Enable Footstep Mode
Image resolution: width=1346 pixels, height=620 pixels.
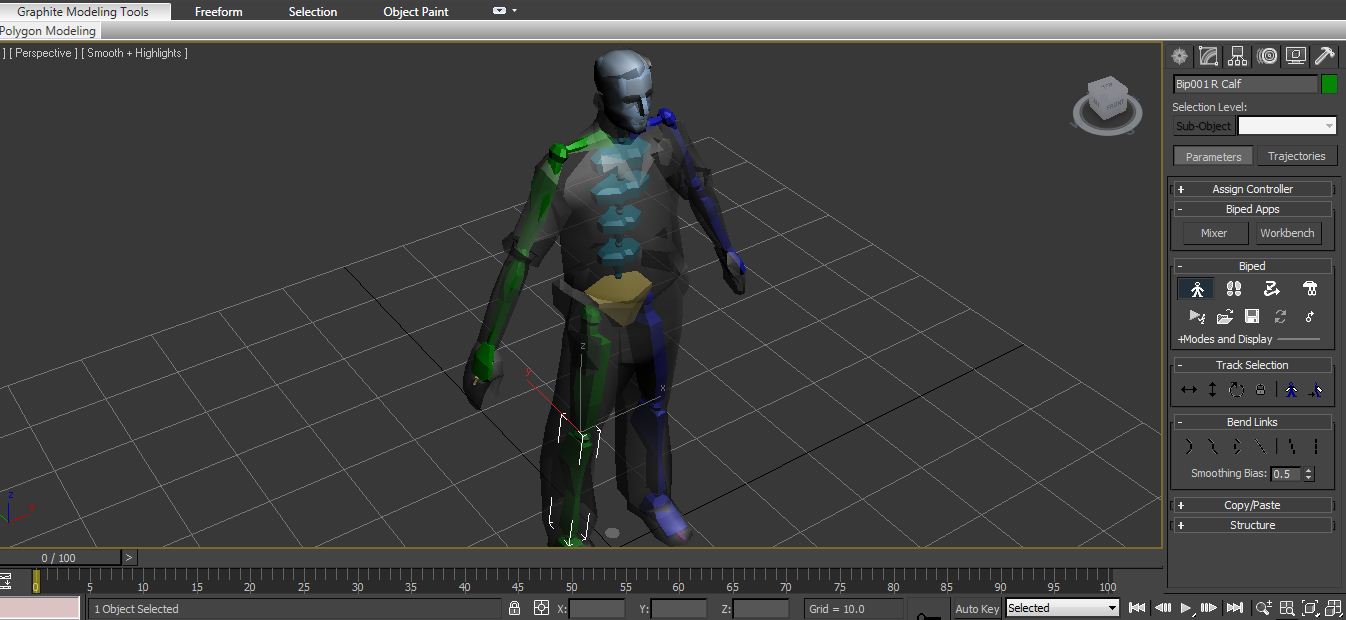point(1234,288)
